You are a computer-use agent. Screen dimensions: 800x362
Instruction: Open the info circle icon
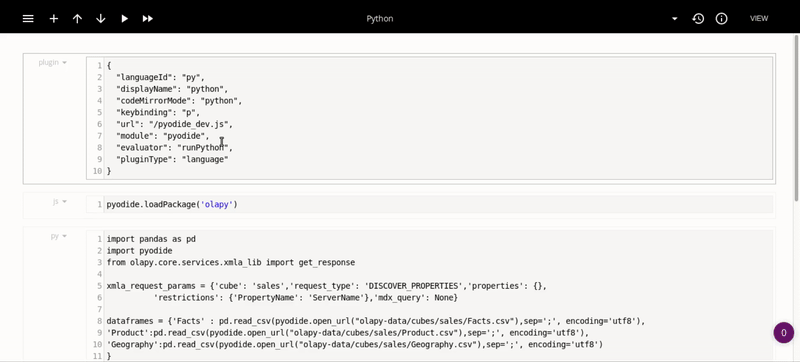point(721,18)
